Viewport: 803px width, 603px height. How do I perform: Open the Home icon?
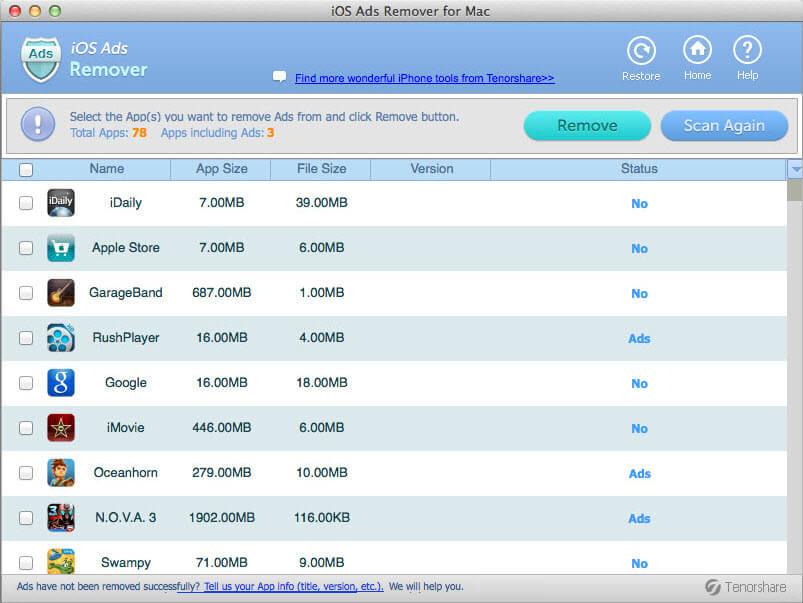pos(697,50)
